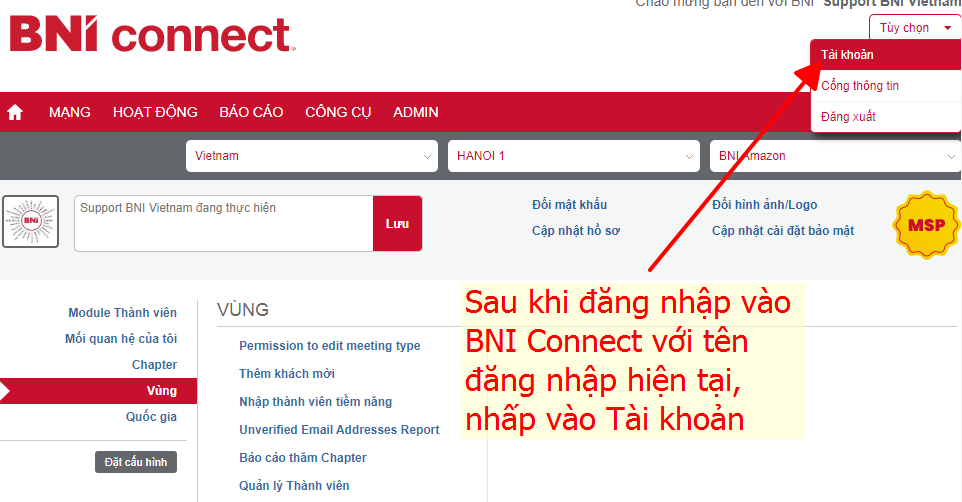Open the CÔNG CỤ menu
Screen dimensions: 962x502
click(338, 112)
